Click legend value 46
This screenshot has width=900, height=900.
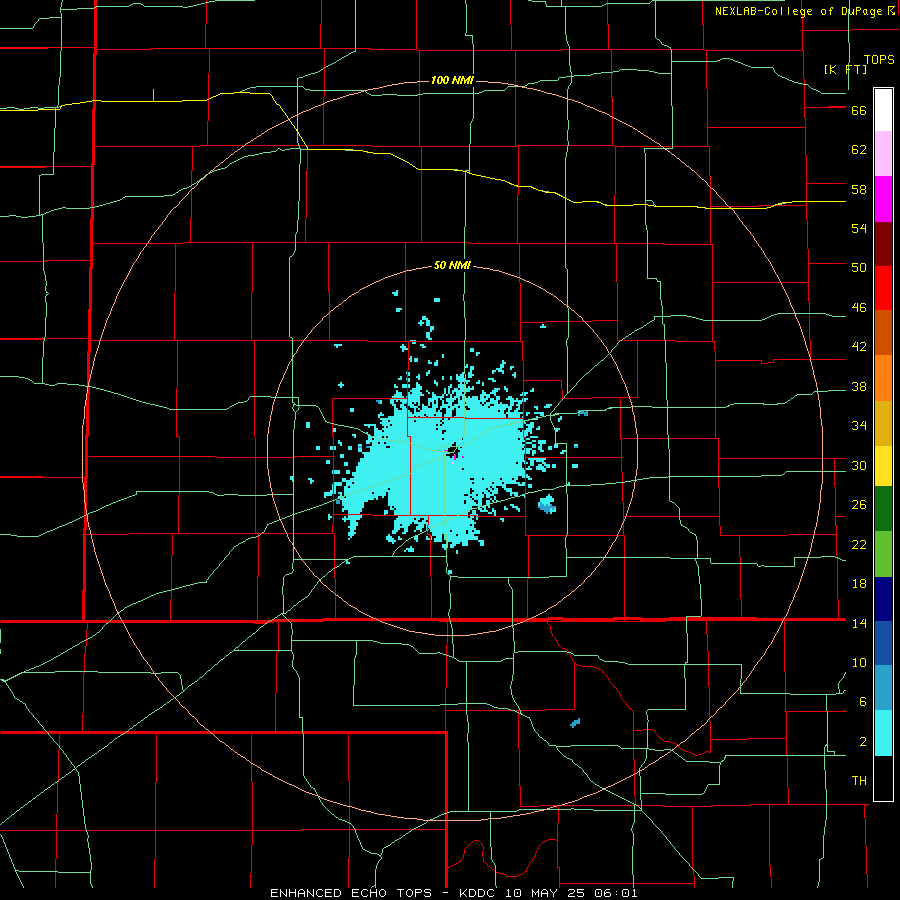pyautogui.click(x=859, y=308)
